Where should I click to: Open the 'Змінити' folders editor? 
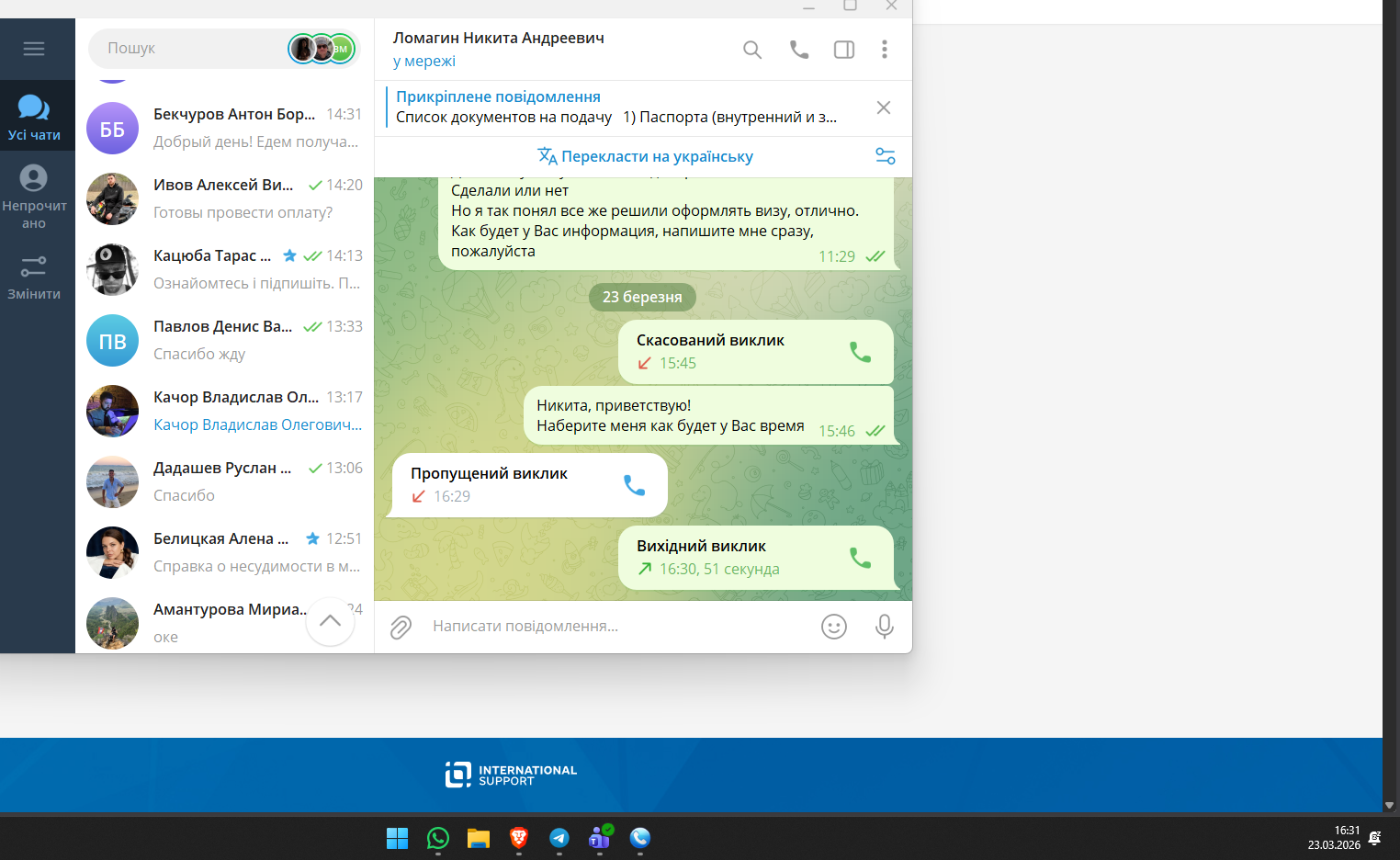[34, 277]
